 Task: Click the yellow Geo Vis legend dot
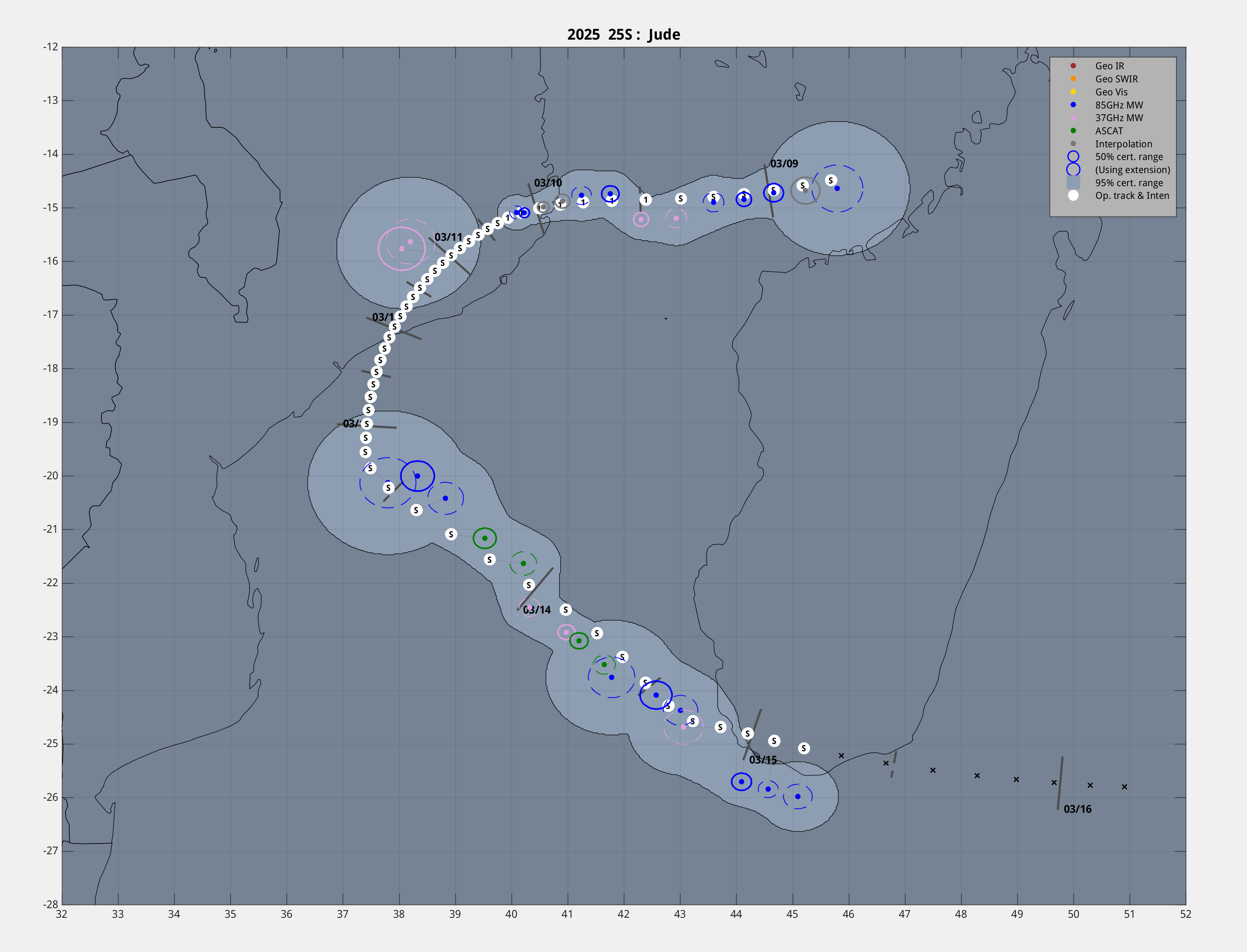(x=1073, y=92)
